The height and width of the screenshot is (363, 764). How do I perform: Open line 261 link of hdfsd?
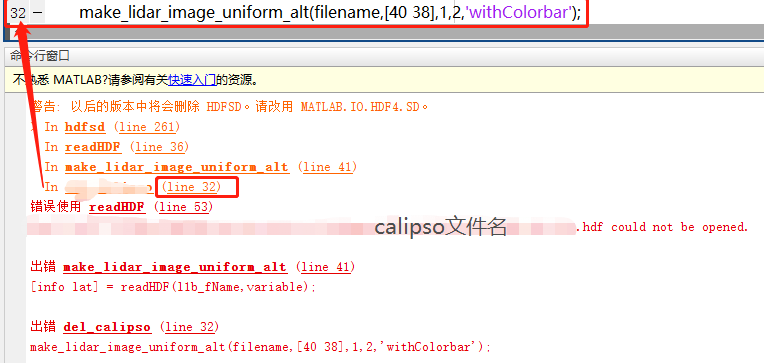[147, 127]
